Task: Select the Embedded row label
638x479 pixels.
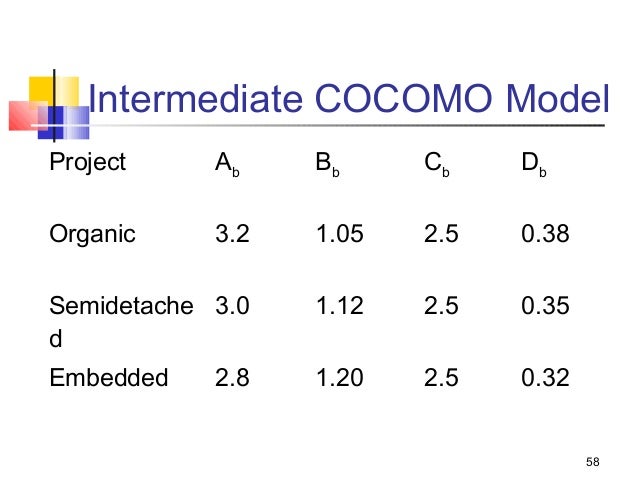Action: (109, 378)
